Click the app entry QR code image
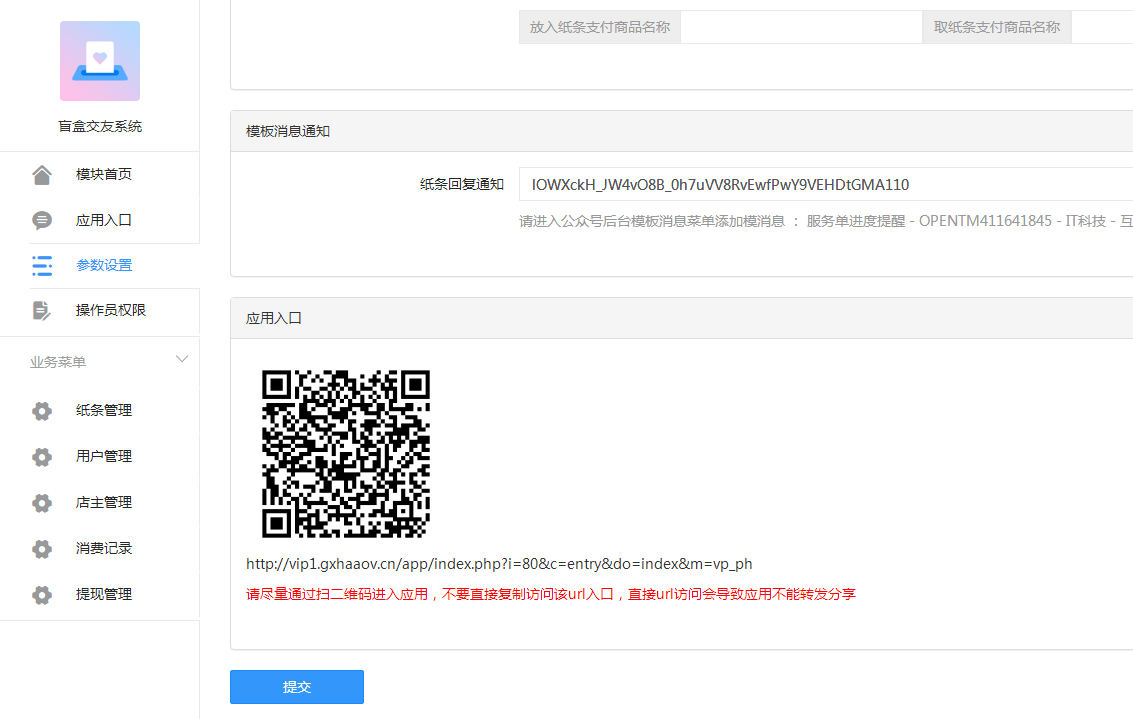 click(346, 454)
